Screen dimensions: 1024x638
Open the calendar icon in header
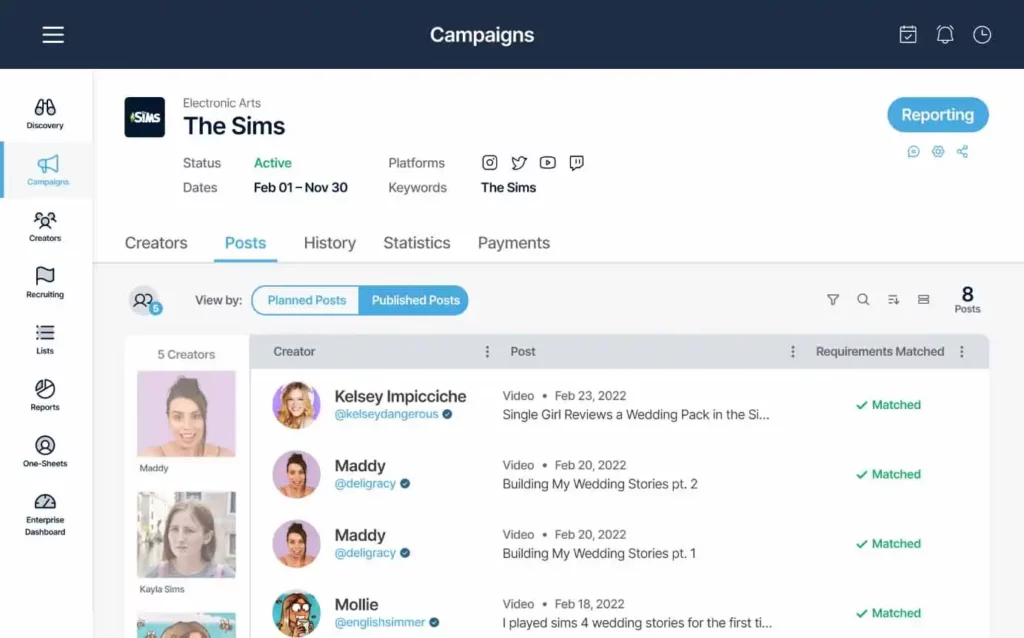[x=908, y=35]
